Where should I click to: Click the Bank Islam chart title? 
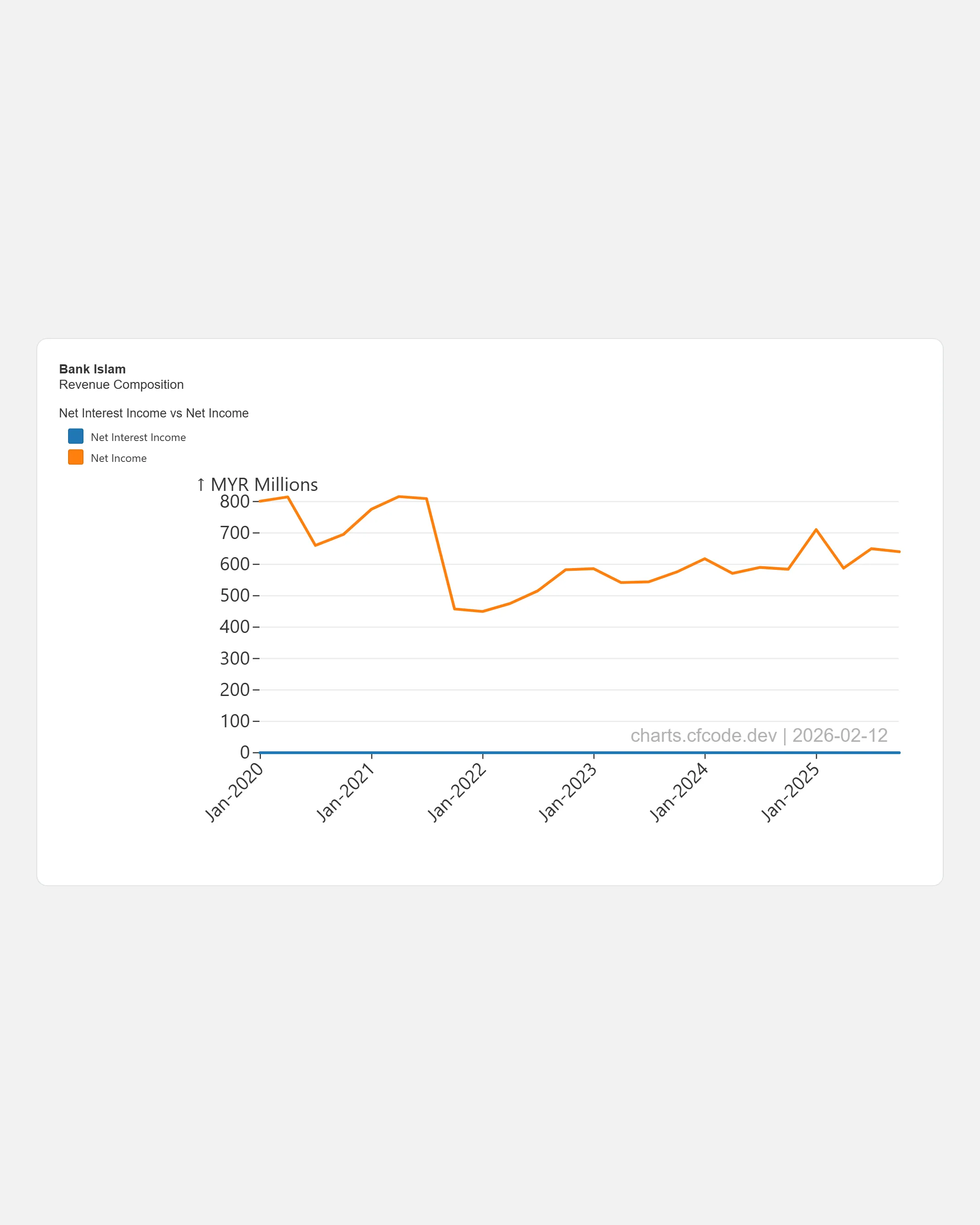point(92,369)
